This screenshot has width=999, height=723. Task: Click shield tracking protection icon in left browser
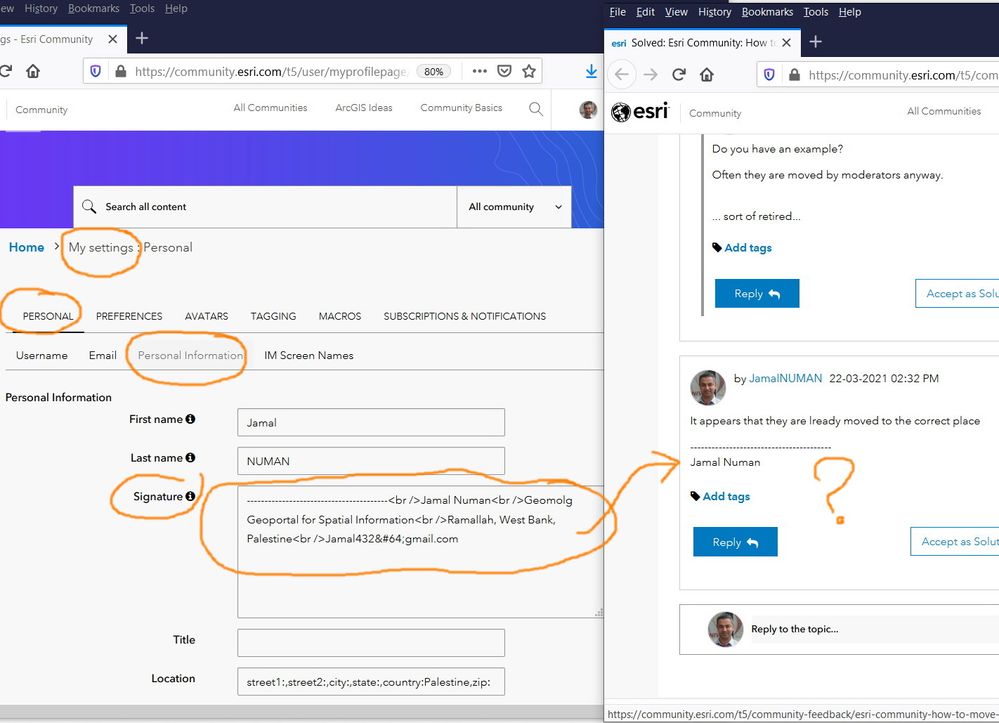[96, 71]
